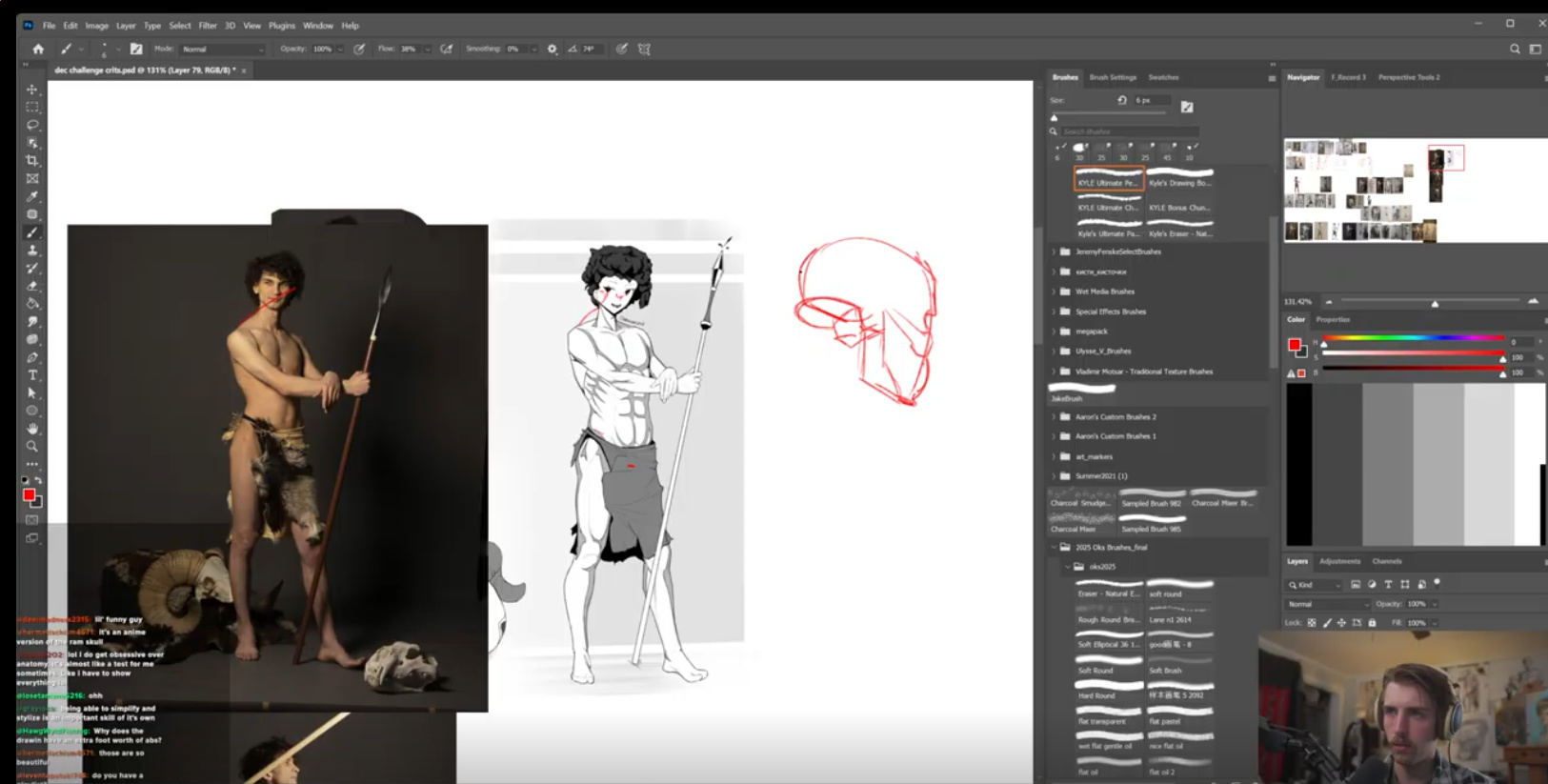
Task: Select the Clone Stamp tool
Action: pyautogui.click(x=32, y=251)
